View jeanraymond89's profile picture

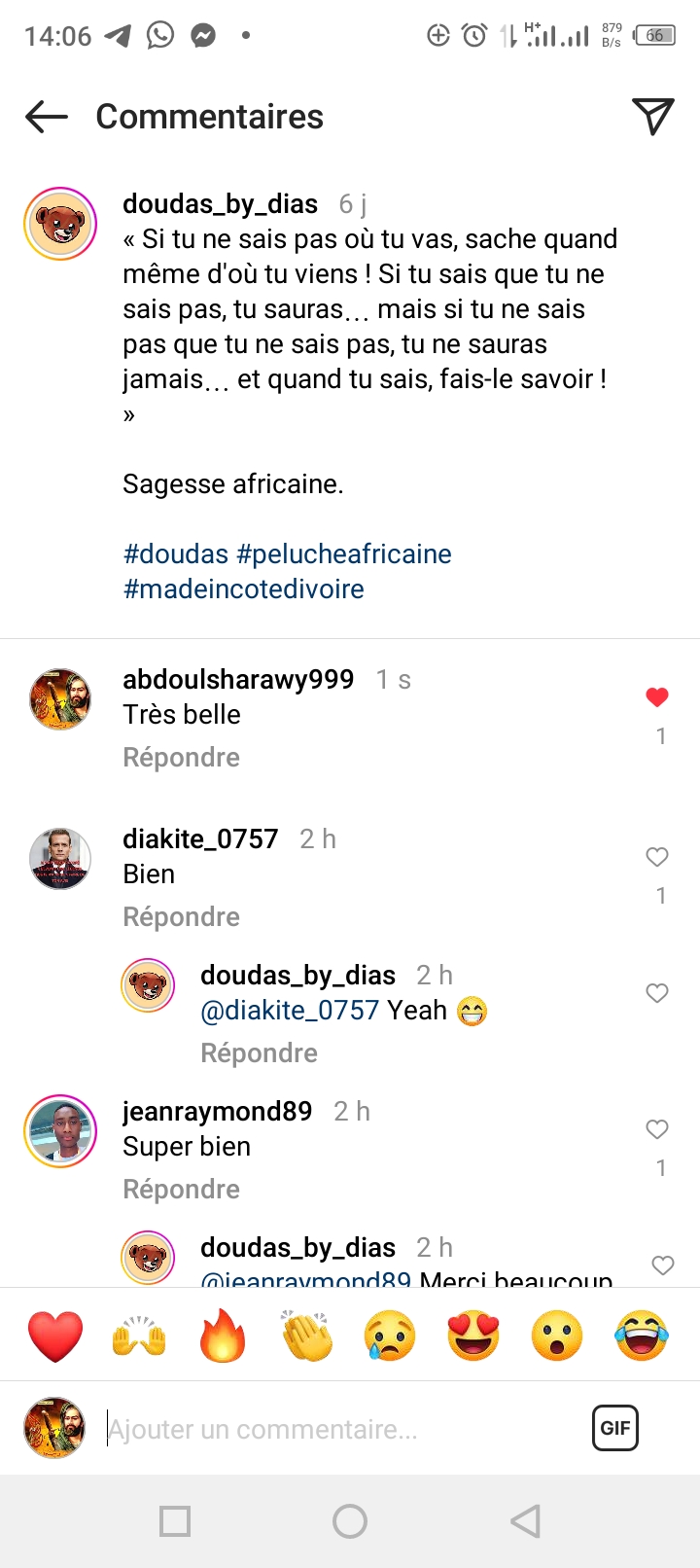tap(60, 1130)
